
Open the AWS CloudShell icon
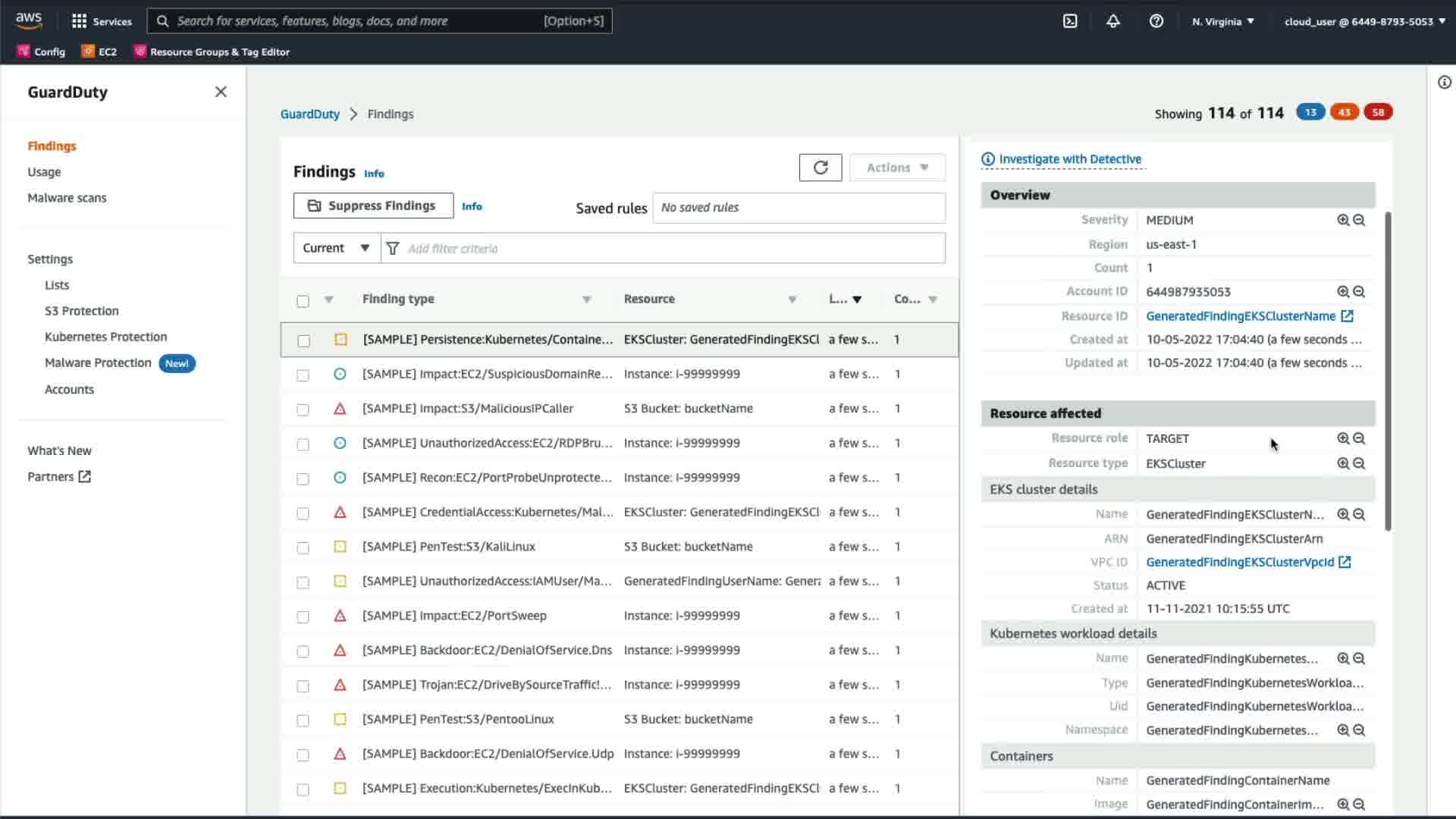1070,21
